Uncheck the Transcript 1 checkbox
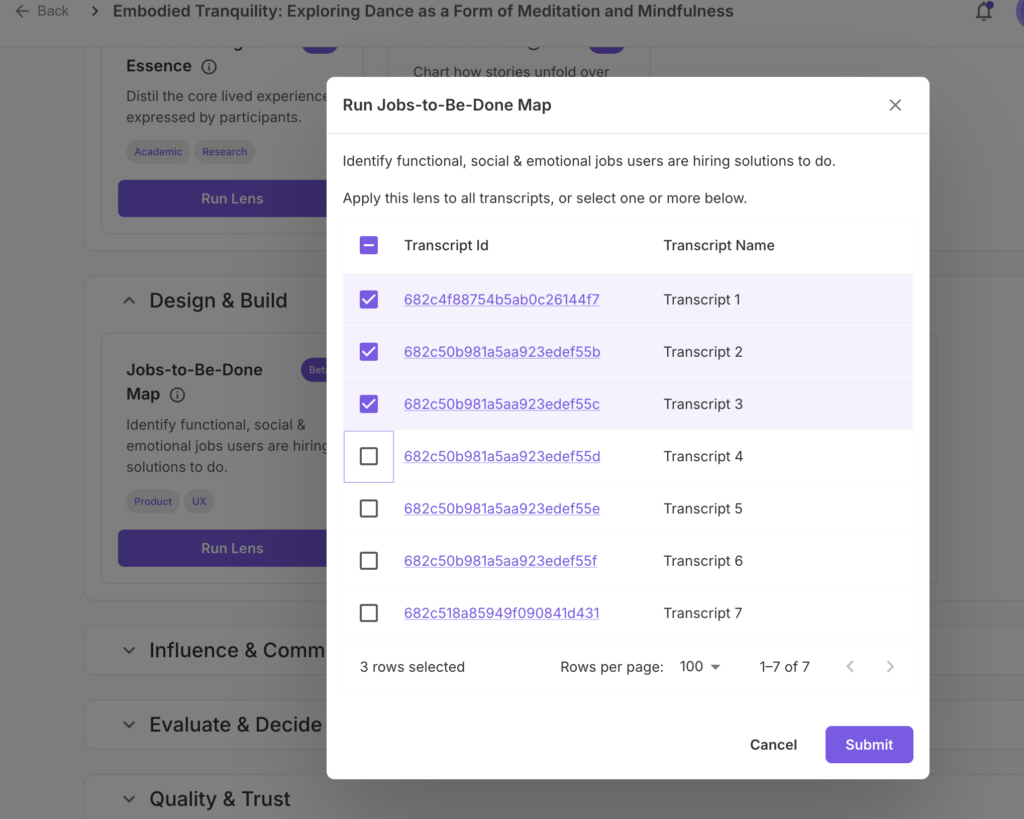Image resolution: width=1024 pixels, height=819 pixels. click(369, 300)
